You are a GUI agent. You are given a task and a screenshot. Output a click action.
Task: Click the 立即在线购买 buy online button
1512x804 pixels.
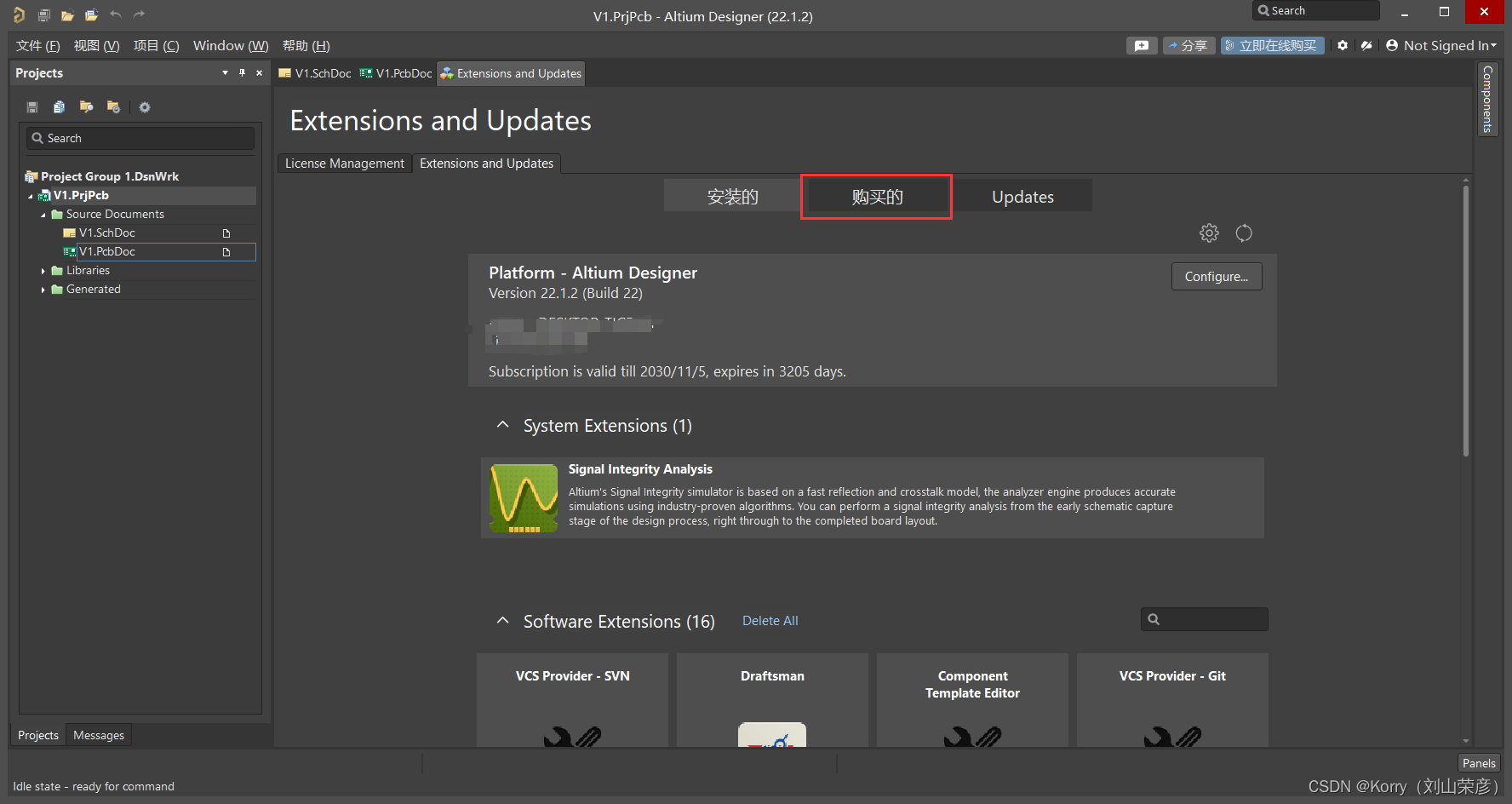tap(1272, 46)
